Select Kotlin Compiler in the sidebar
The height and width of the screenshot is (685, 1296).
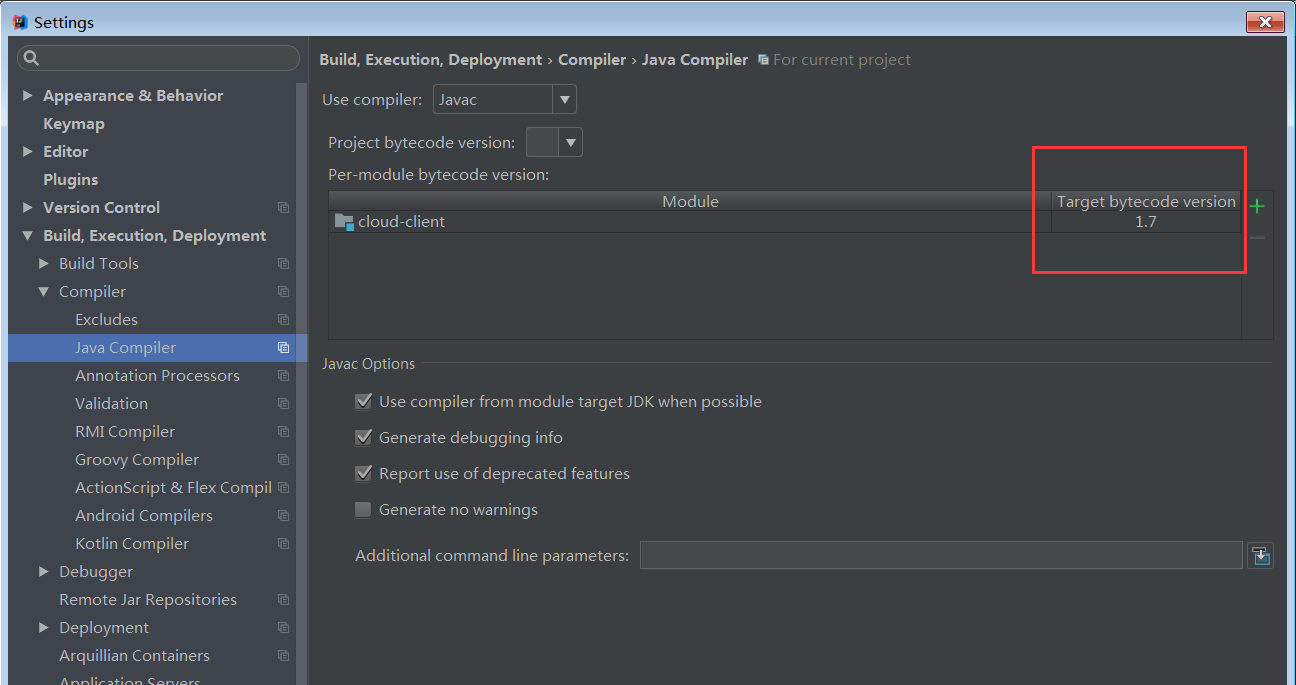tap(130, 543)
